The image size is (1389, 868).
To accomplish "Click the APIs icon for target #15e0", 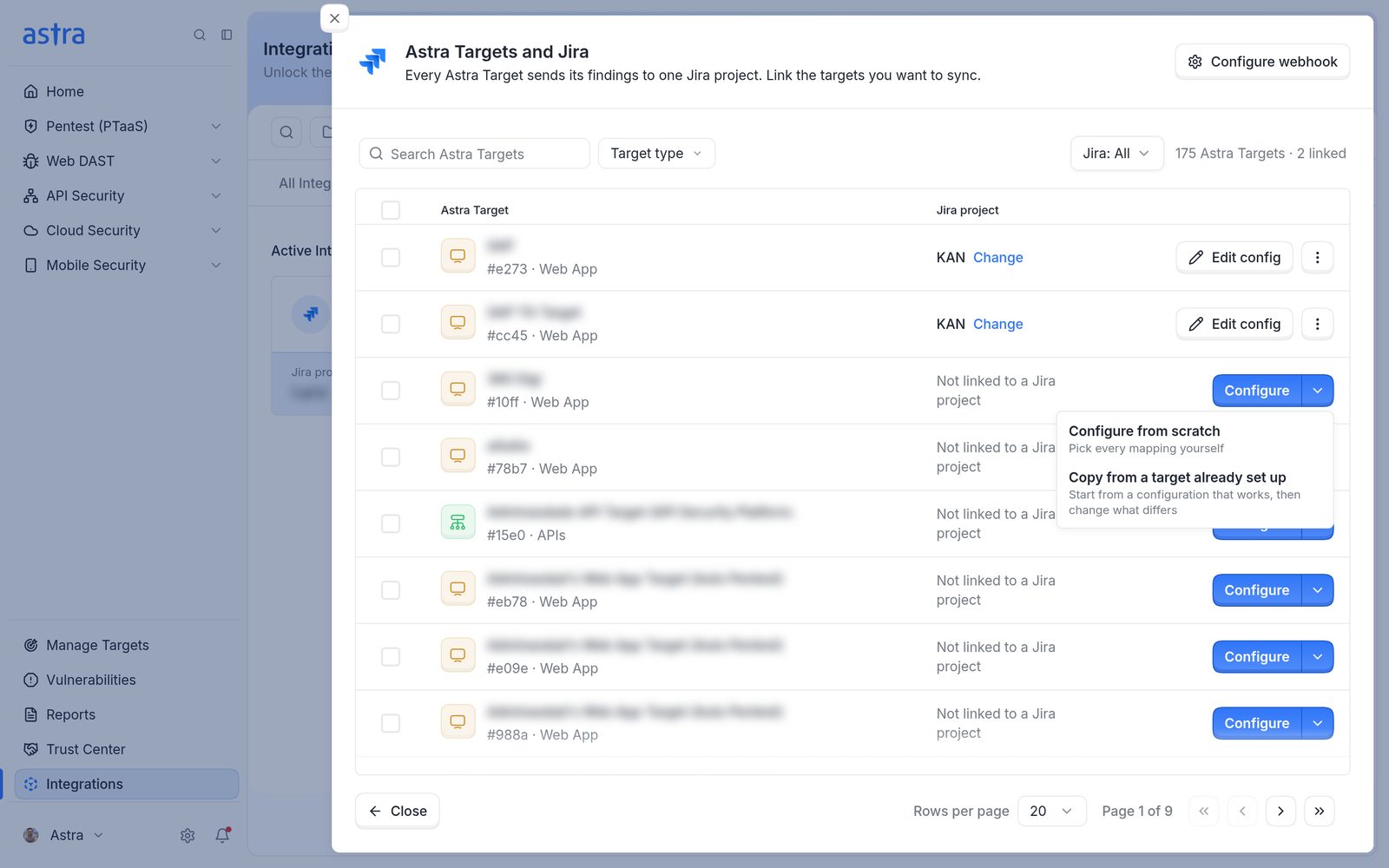I will point(458,523).
